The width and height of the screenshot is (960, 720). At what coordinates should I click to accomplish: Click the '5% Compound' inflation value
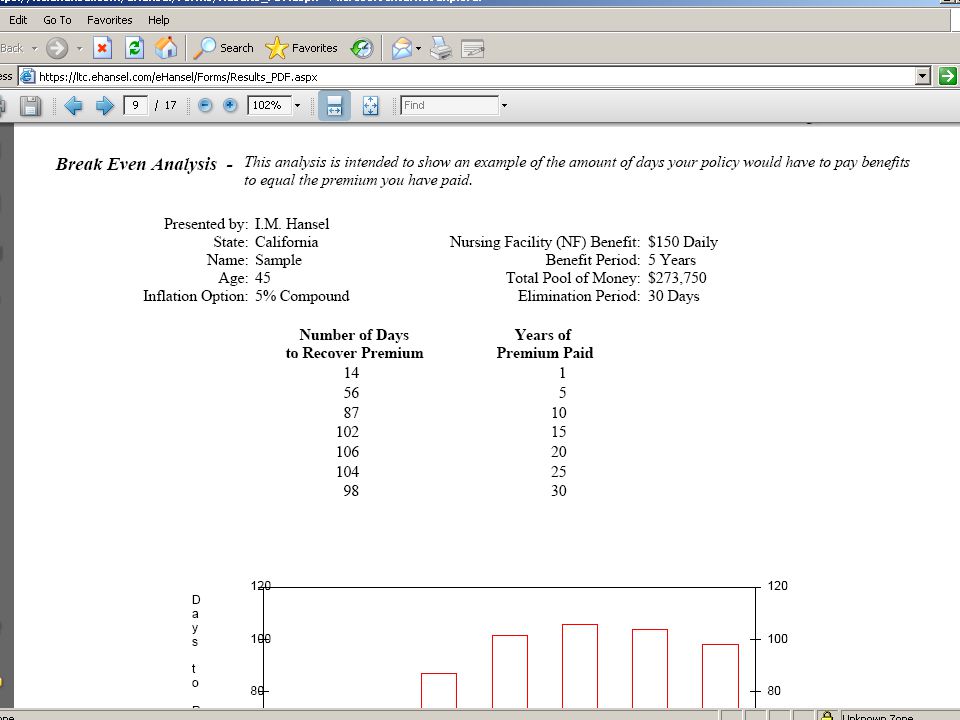pos(302,296)
